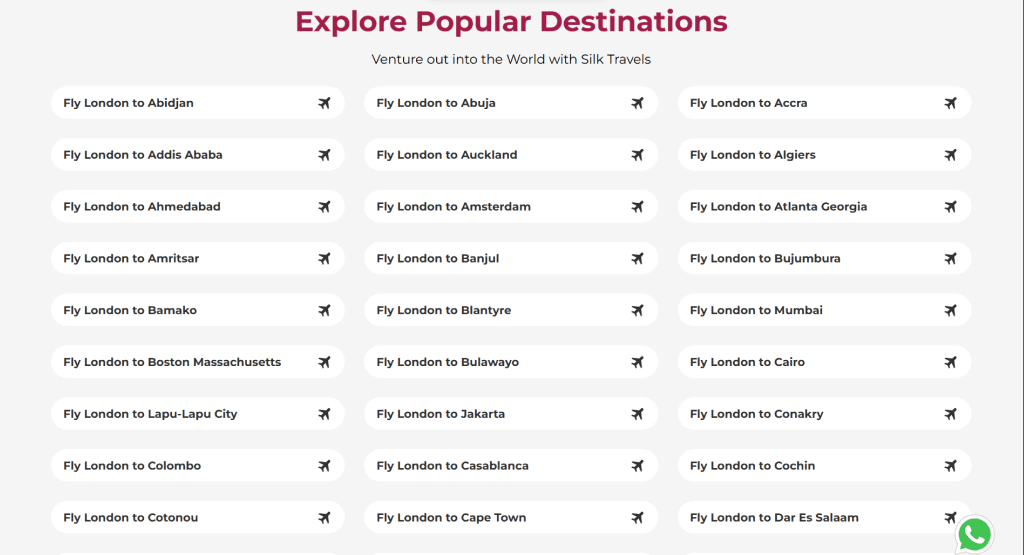Click the plane icon beside Mumbai
The width and height of the screenshot is (1024, 555).
(x=951, y=310)
